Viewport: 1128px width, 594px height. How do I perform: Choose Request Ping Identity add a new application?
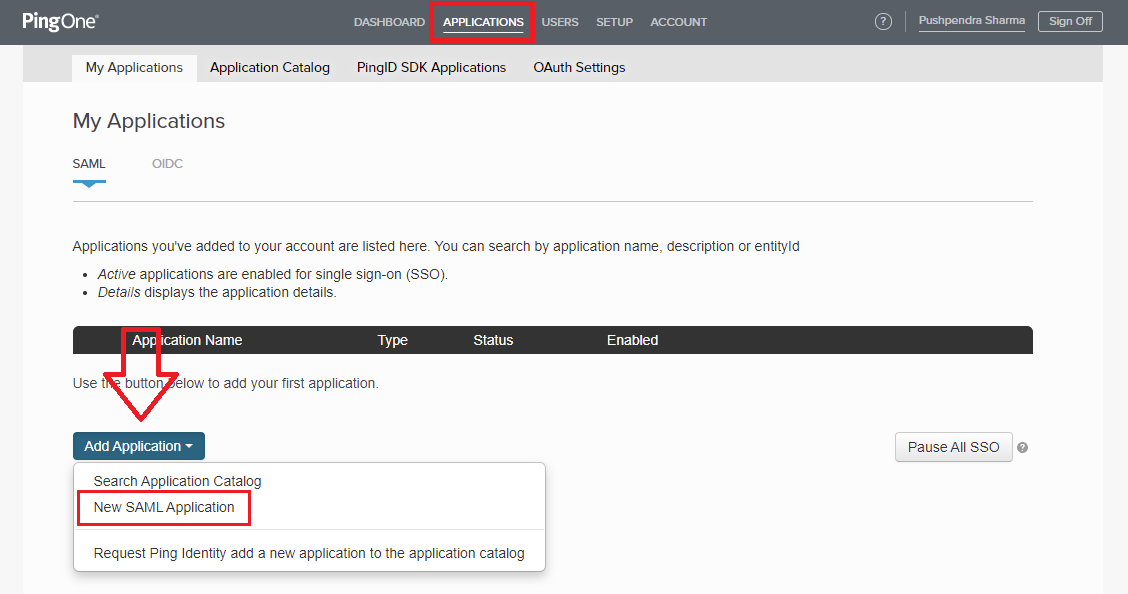point(308,553)
